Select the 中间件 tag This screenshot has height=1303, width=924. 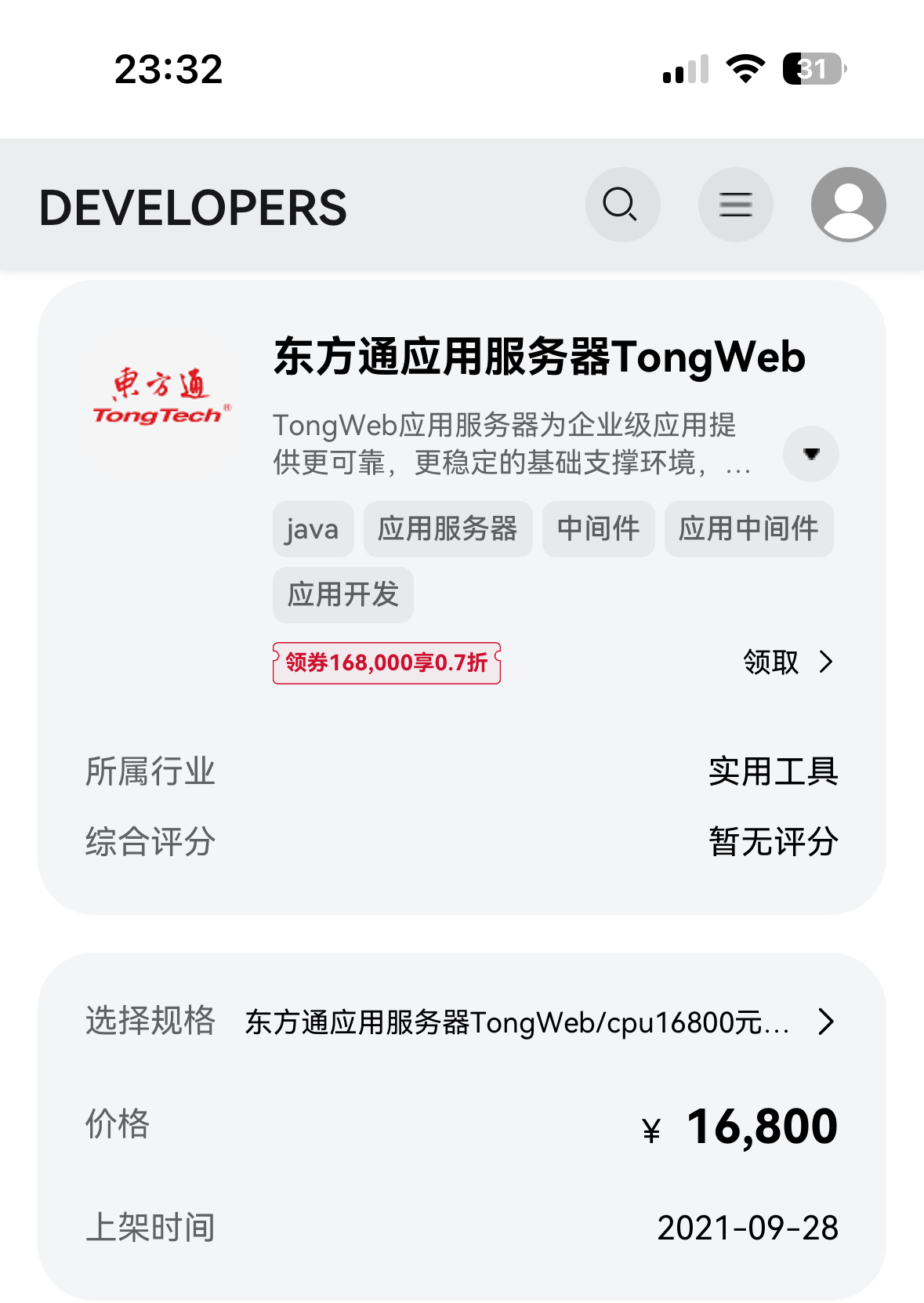pos(598,529)
